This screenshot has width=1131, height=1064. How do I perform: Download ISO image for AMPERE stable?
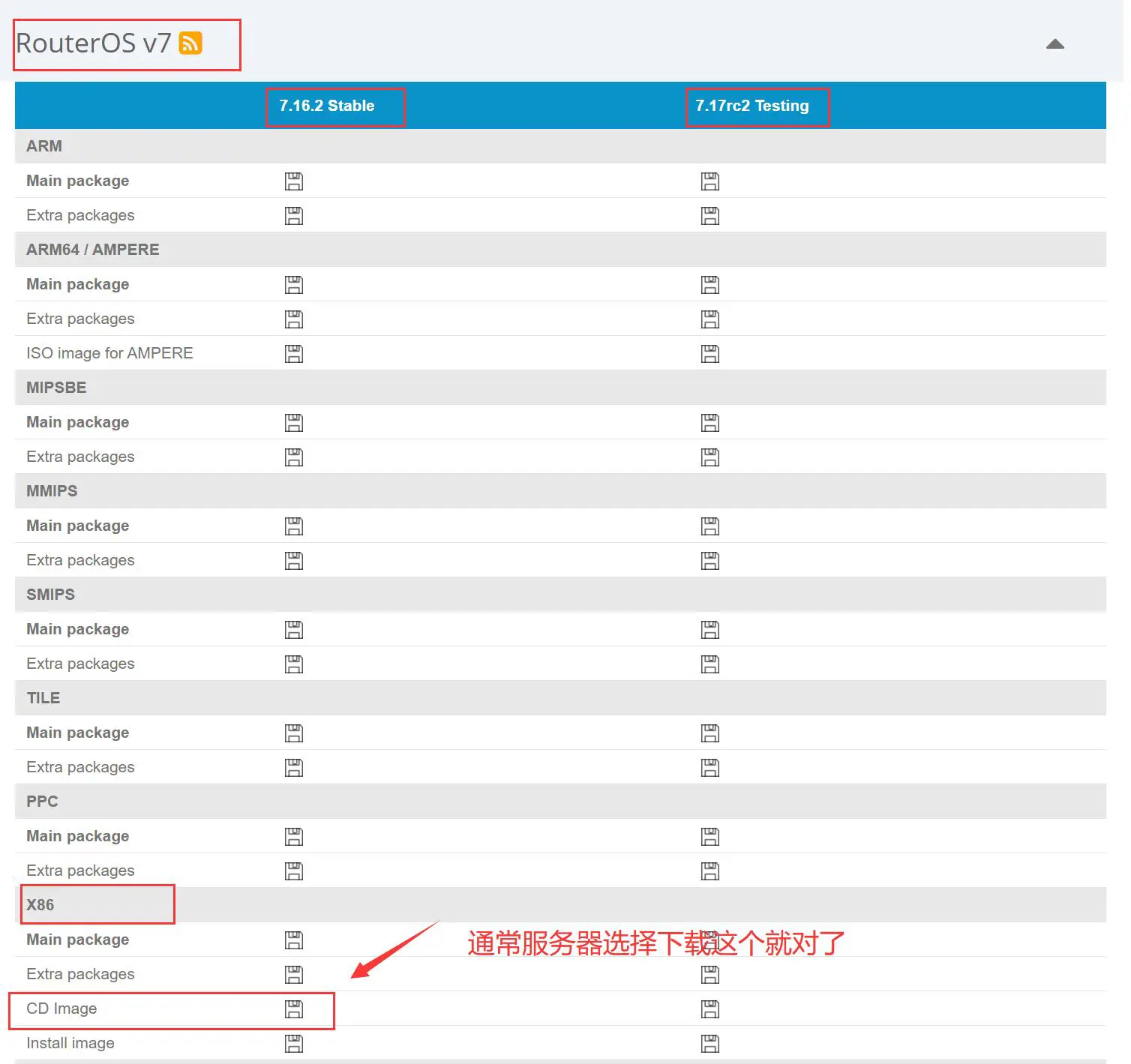pos(294,354)
